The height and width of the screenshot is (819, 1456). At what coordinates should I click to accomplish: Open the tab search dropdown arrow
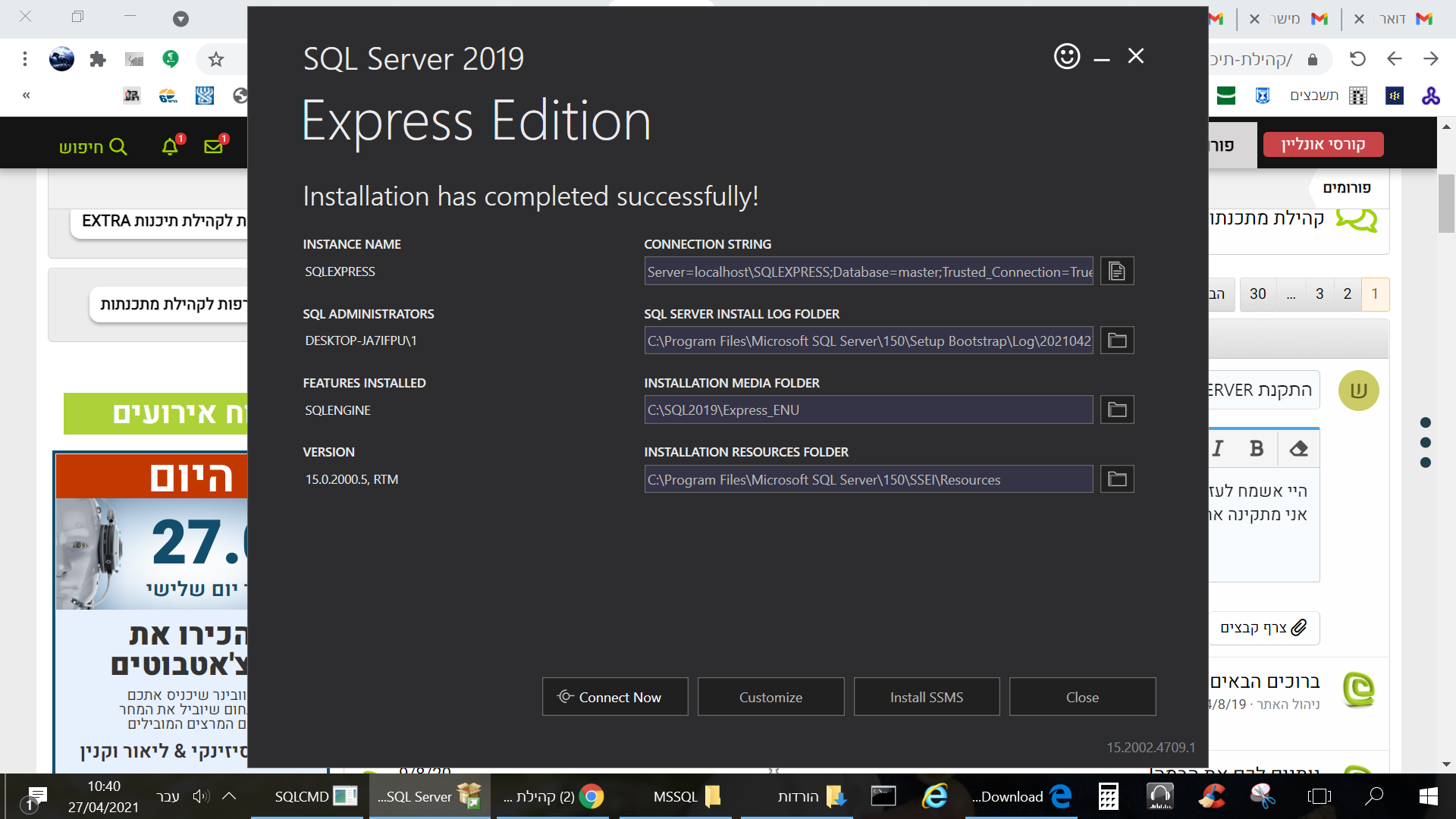click(x=180, y=19)
